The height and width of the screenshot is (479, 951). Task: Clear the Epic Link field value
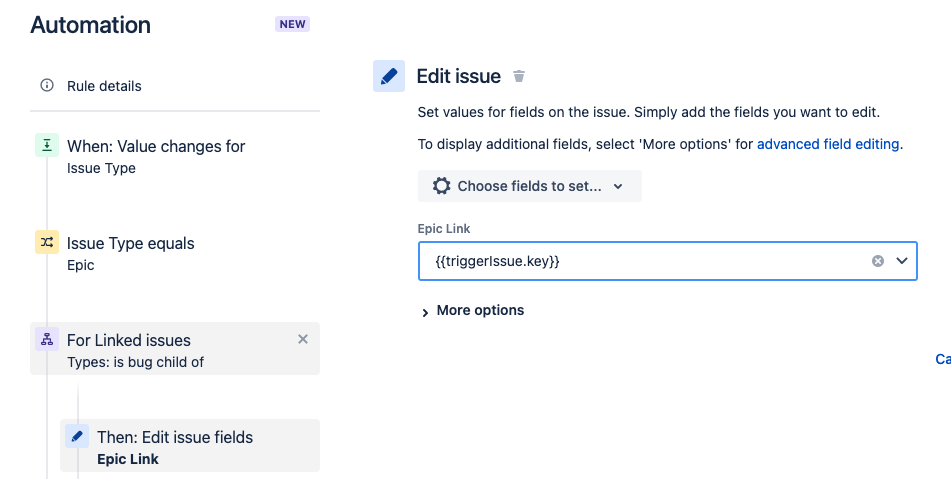878,261
